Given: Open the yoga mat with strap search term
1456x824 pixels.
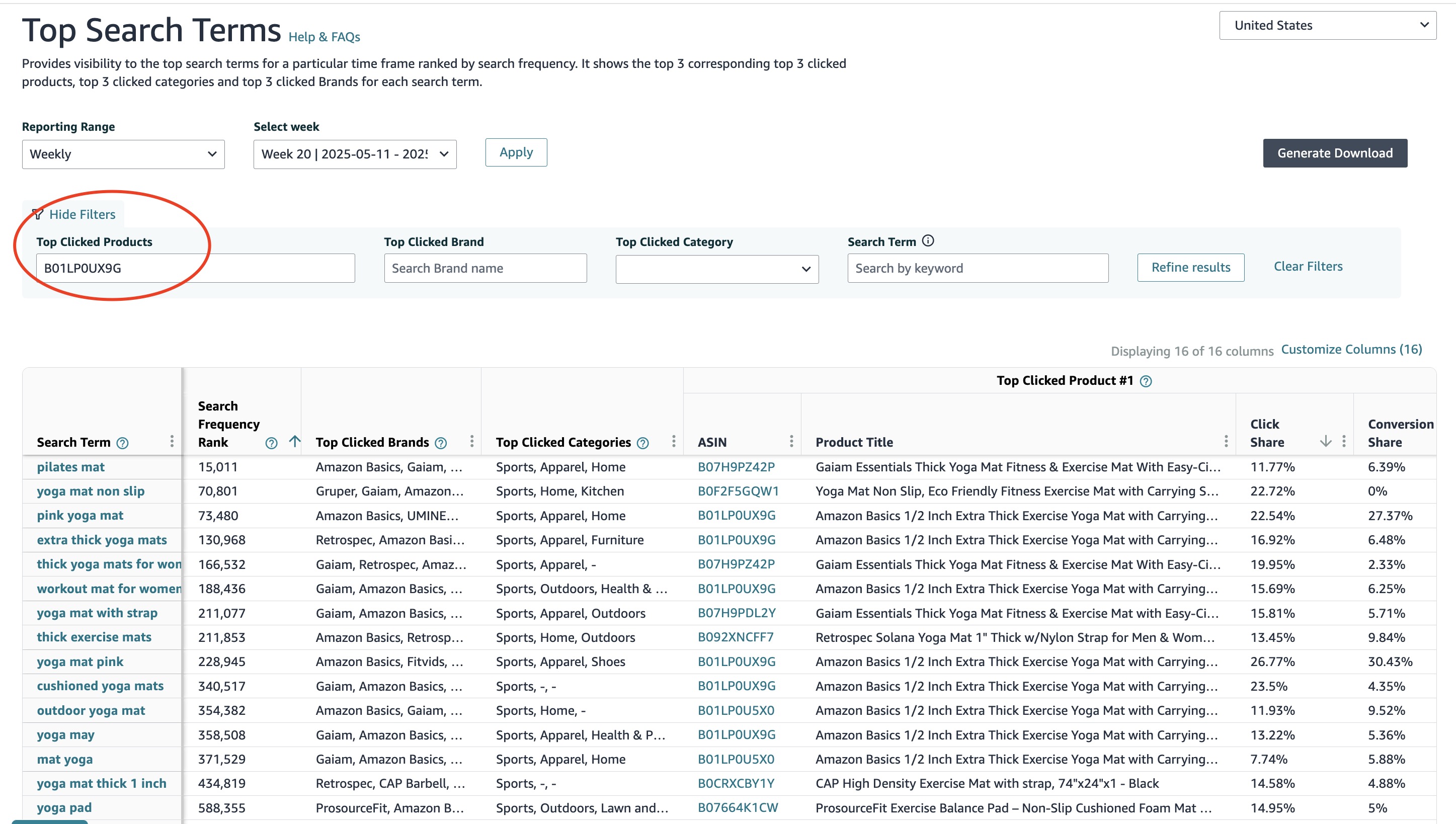Looking at the screenshot, I should coord(97,614).
